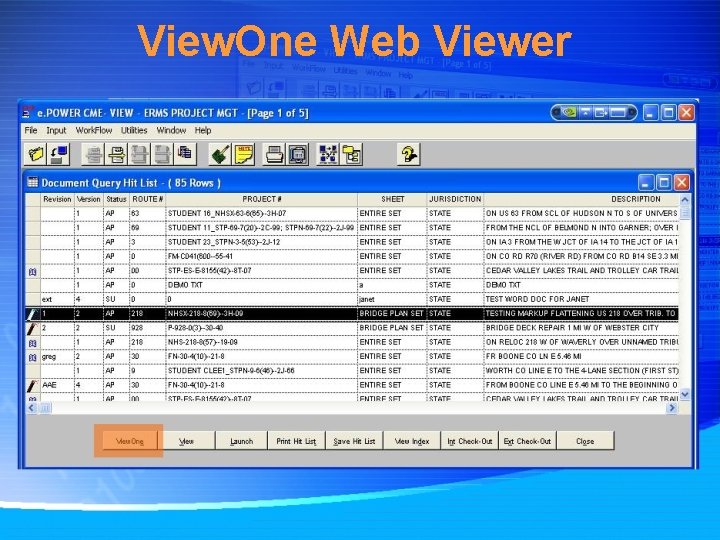Viewport: 720px width, 540px height.
Task: Click the grayed-out scanner toolbar icon
Action: (94, 154)
